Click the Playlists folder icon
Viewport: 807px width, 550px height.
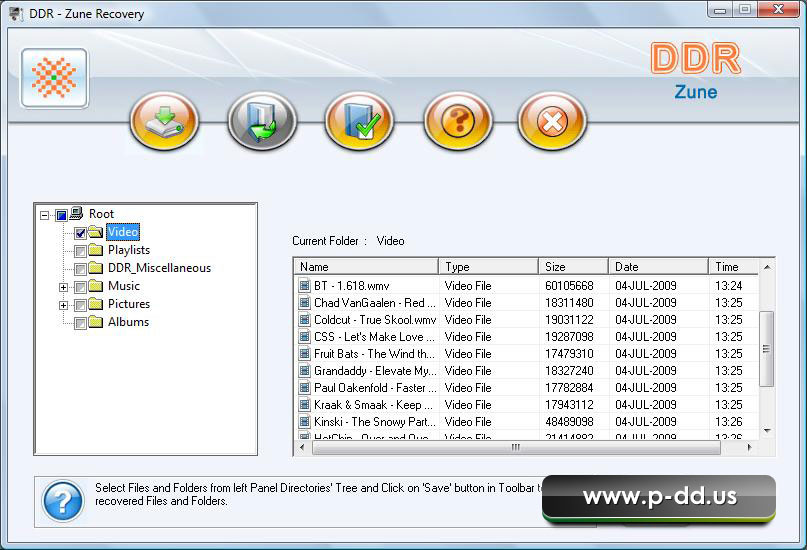(95, 250)
